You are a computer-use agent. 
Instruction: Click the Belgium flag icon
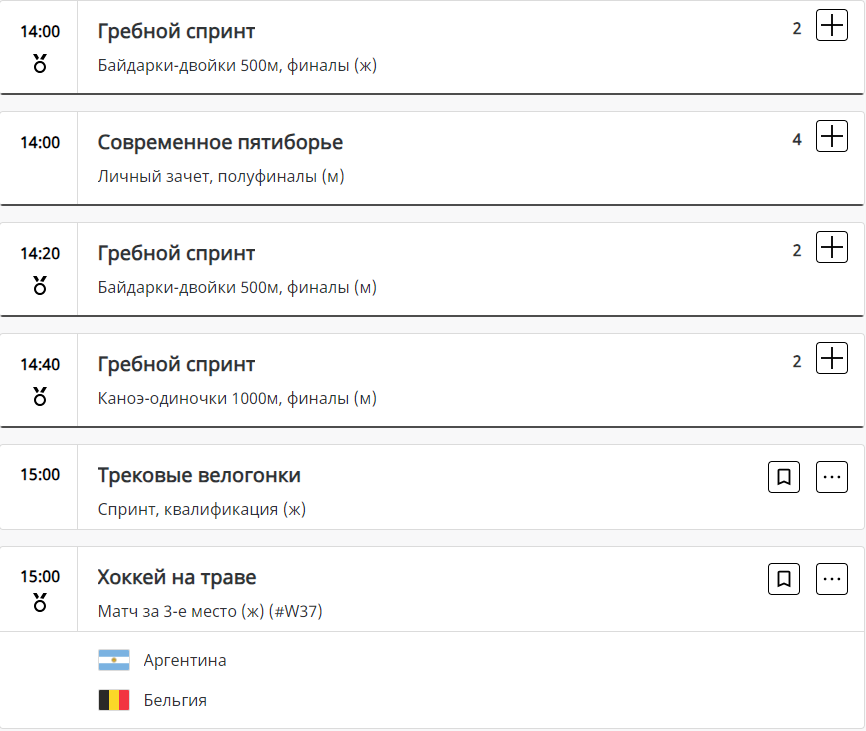114,700
